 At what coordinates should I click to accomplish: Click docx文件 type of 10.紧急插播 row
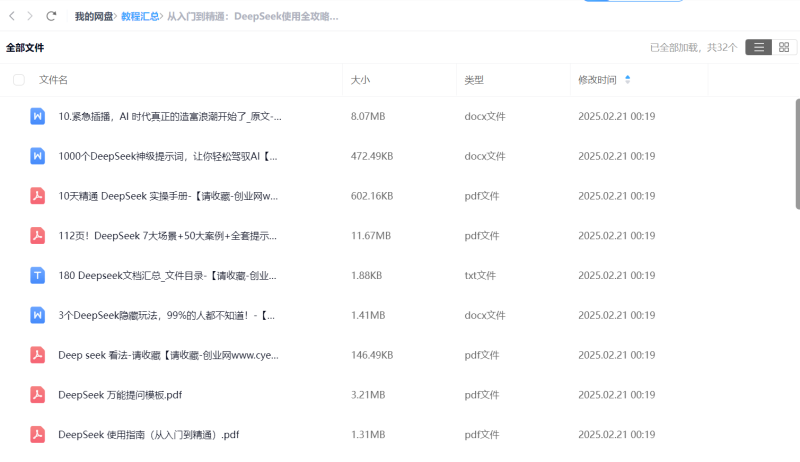[x=485, y=116]
